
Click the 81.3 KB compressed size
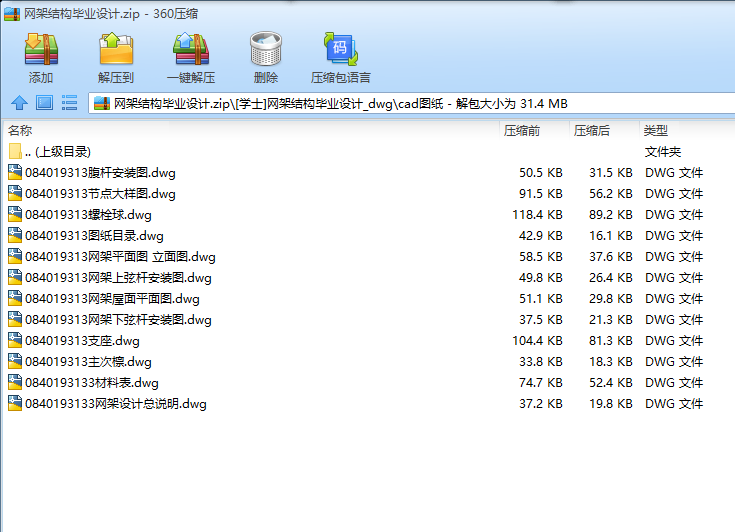click(x=611, y=341)
